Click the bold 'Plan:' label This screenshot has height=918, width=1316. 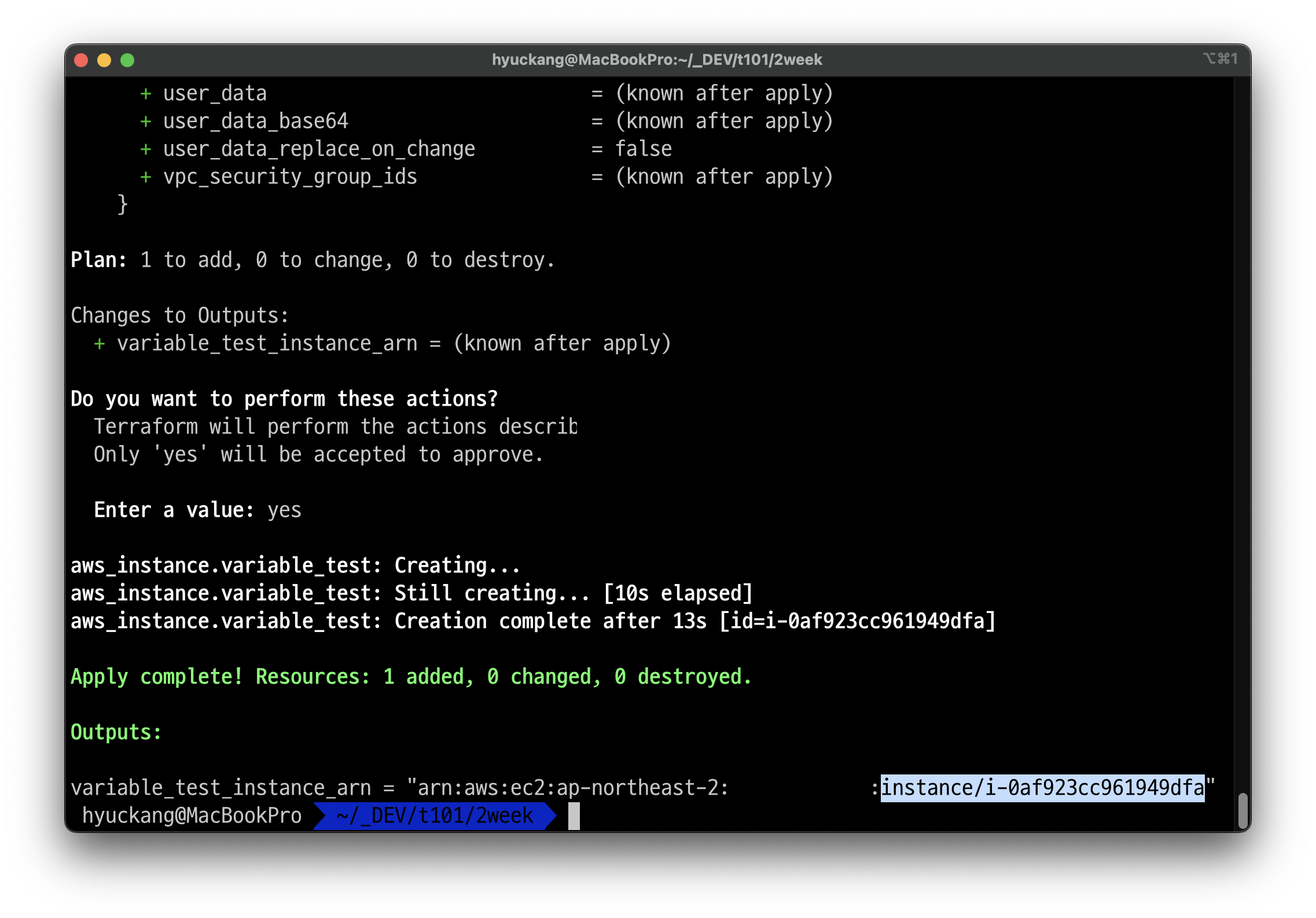coord(98,260)
